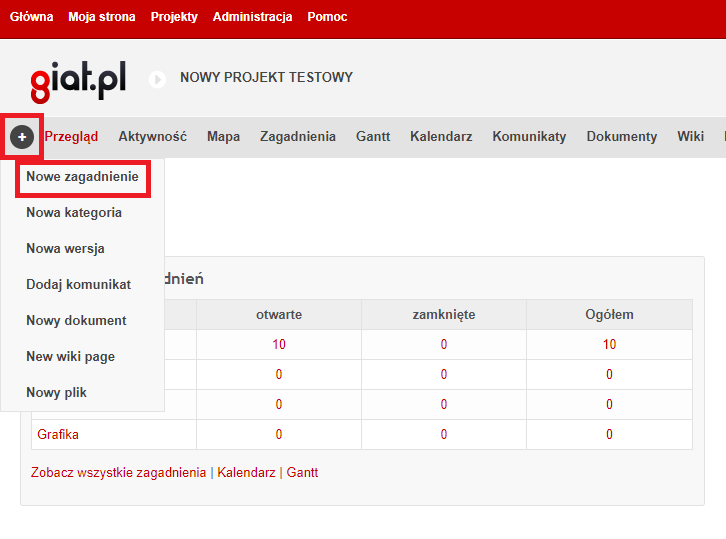726x539 pixels.
Task: Open the Administracja section
Action: tap(252, 17)
